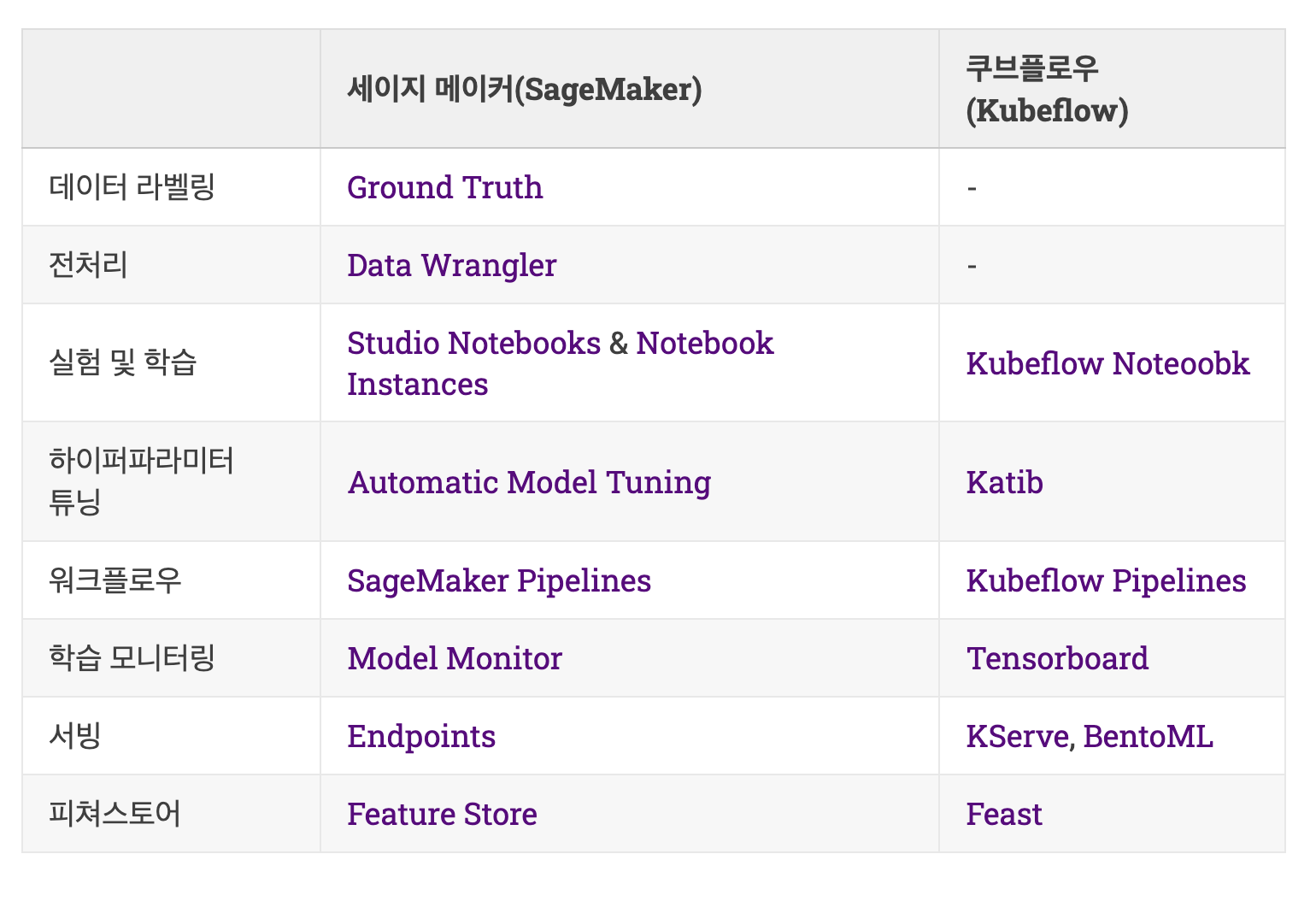Select the 하이퍼파라미터 튜닝 row label
Screen dimensions: 1316x901
[141, 481]
